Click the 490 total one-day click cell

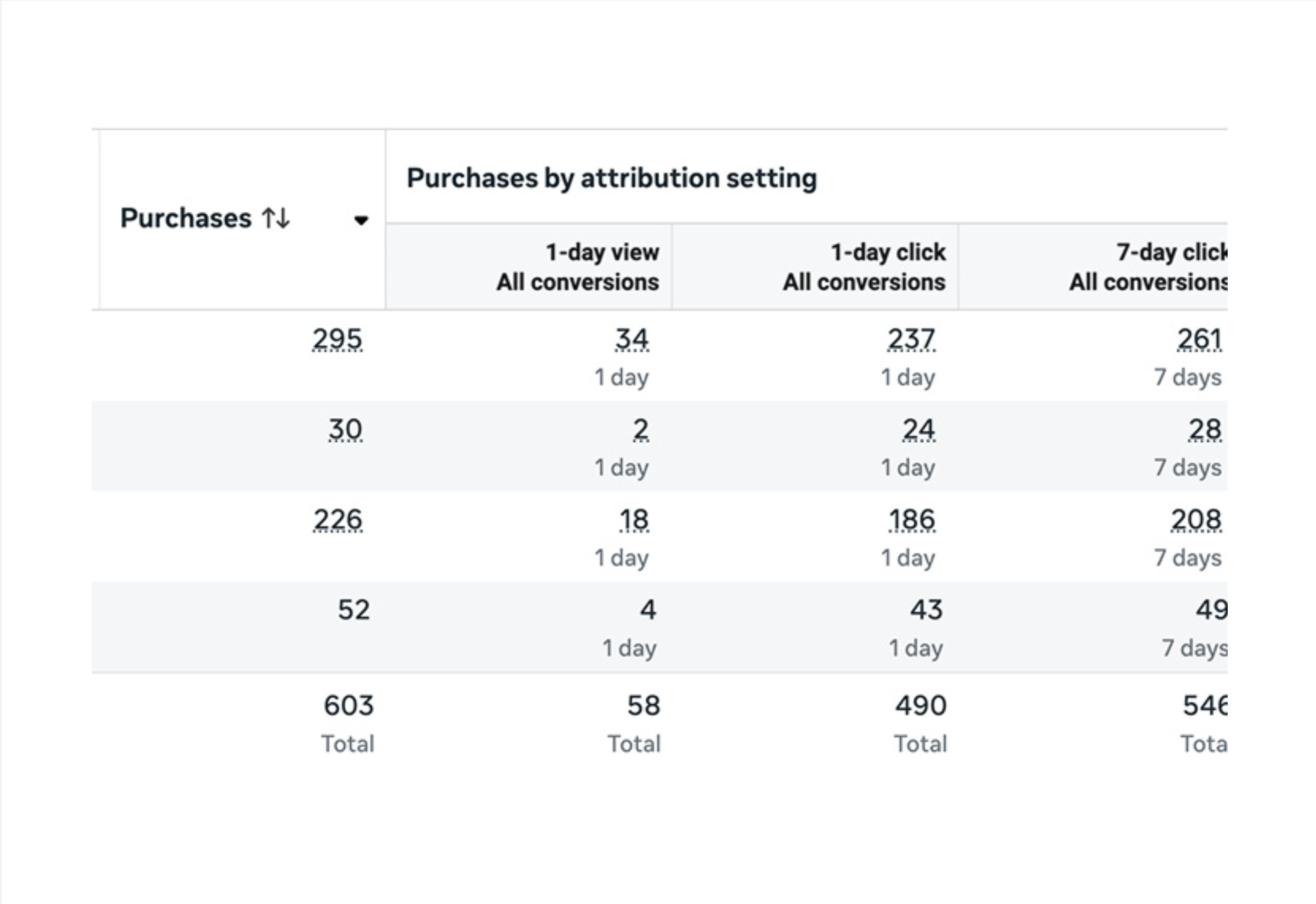point(921,705)
